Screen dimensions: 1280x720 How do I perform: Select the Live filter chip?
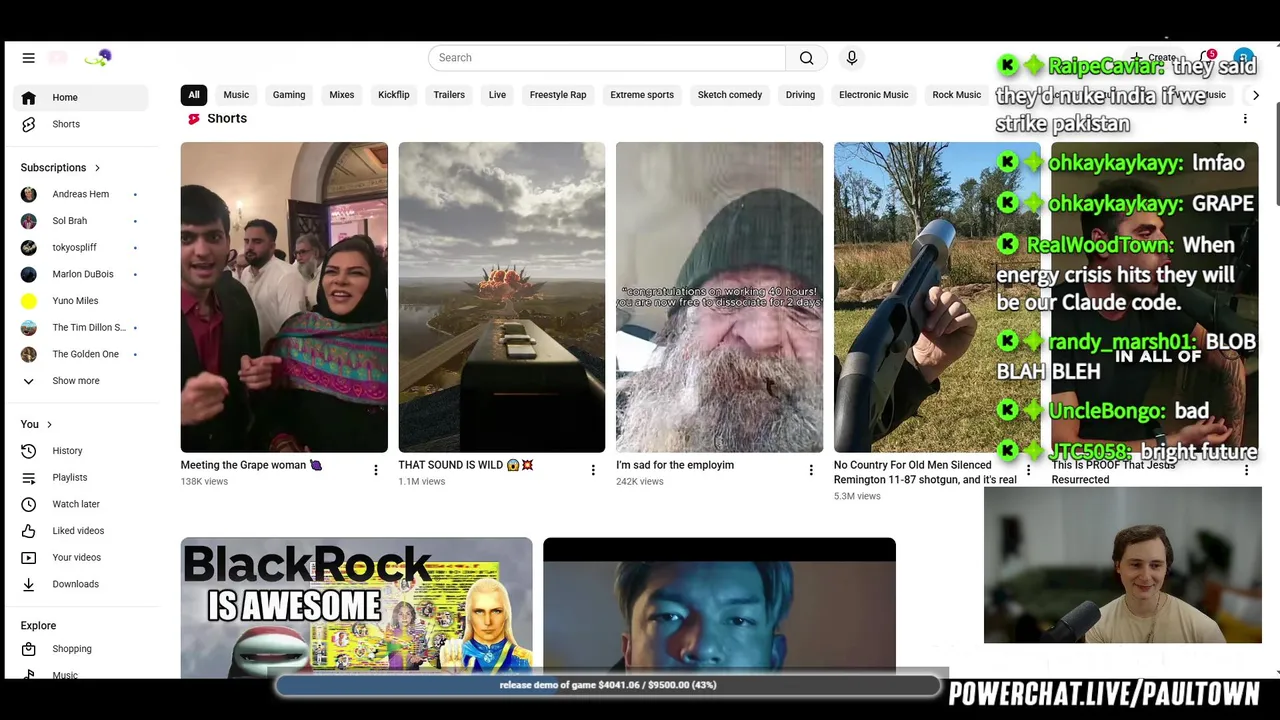[497, 95]
